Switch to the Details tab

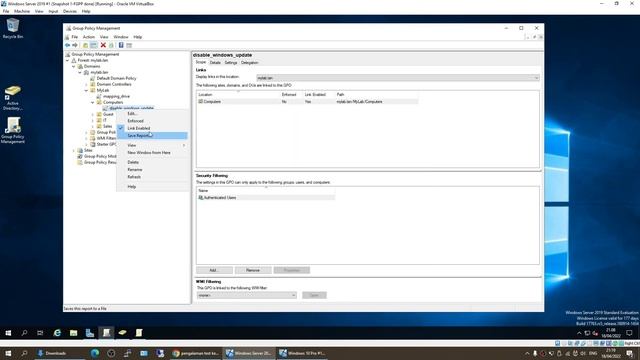click(x=215, y=63)
